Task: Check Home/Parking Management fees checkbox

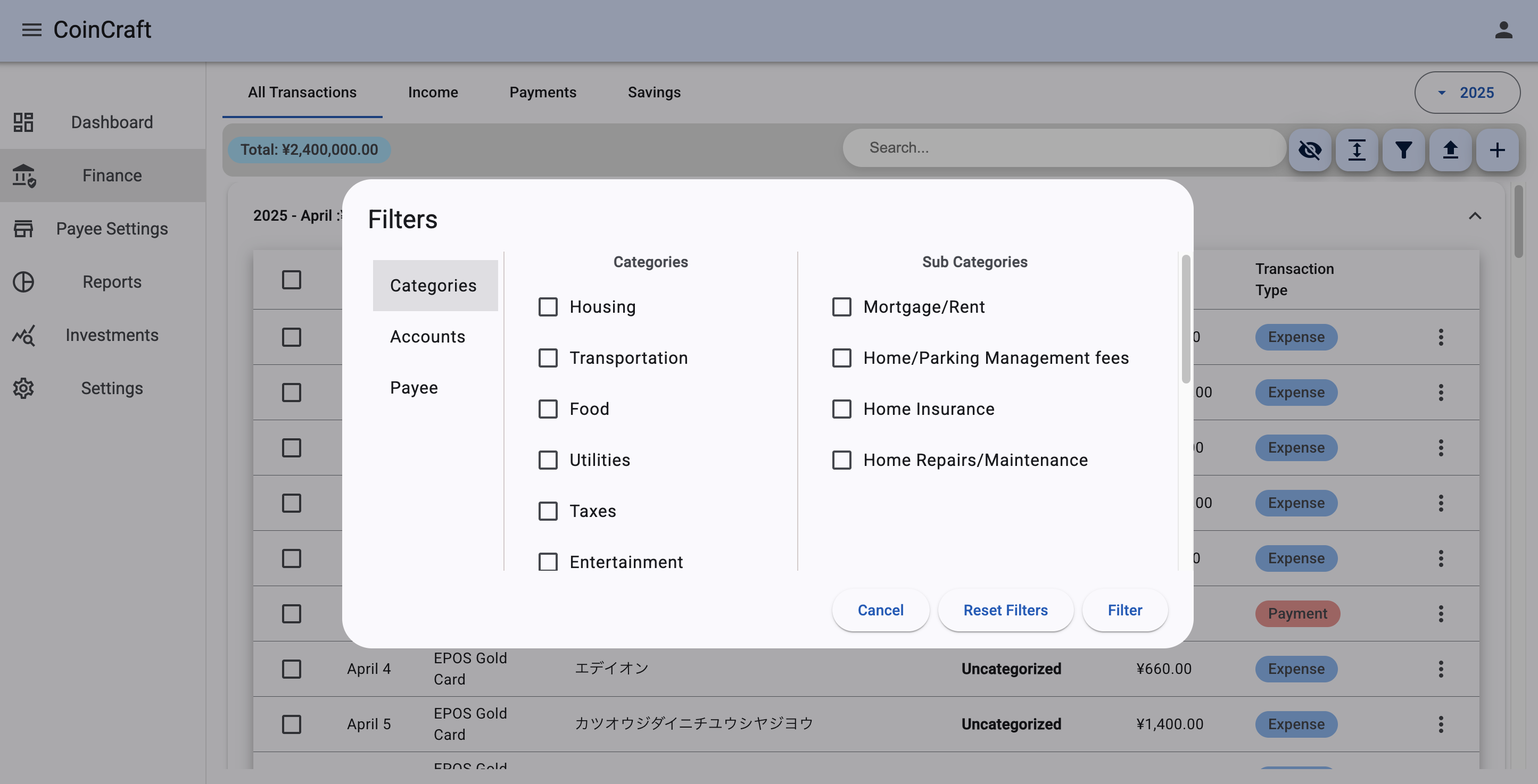Action: (x=842, y=358)
